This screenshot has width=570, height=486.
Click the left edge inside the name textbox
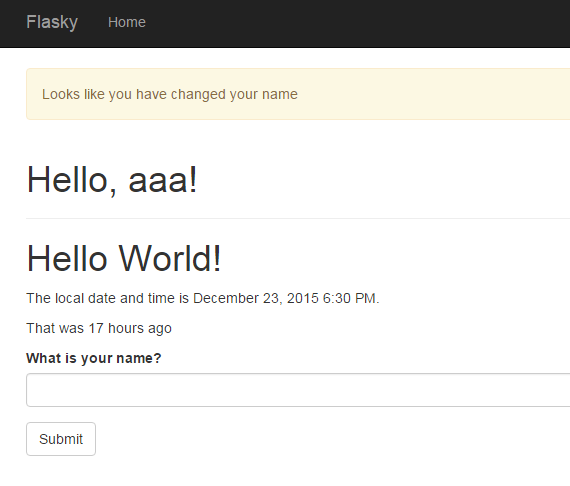click(35, 390)
